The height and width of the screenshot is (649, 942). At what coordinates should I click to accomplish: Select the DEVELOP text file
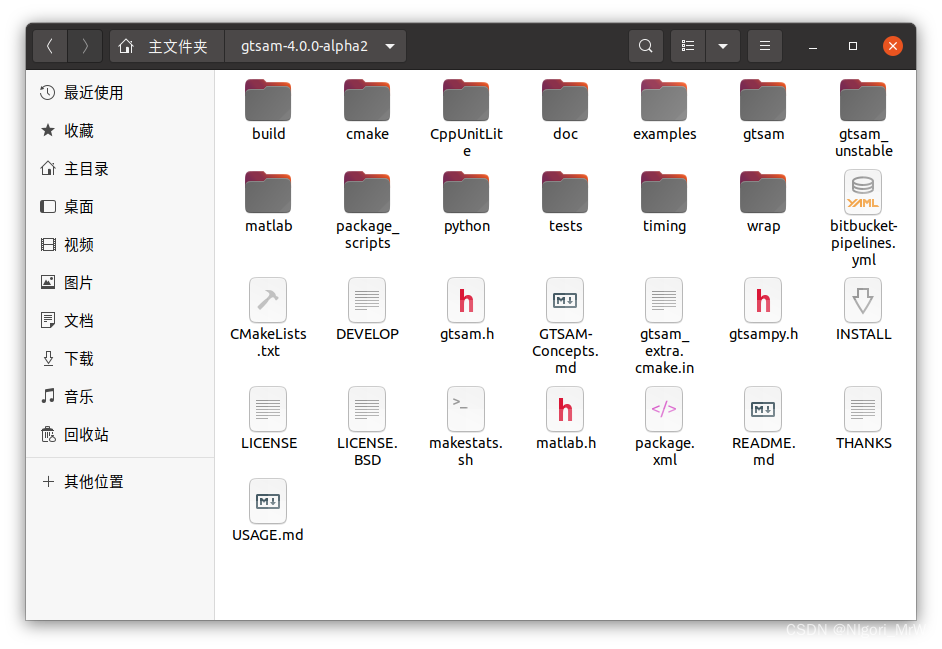pos(367,309)
